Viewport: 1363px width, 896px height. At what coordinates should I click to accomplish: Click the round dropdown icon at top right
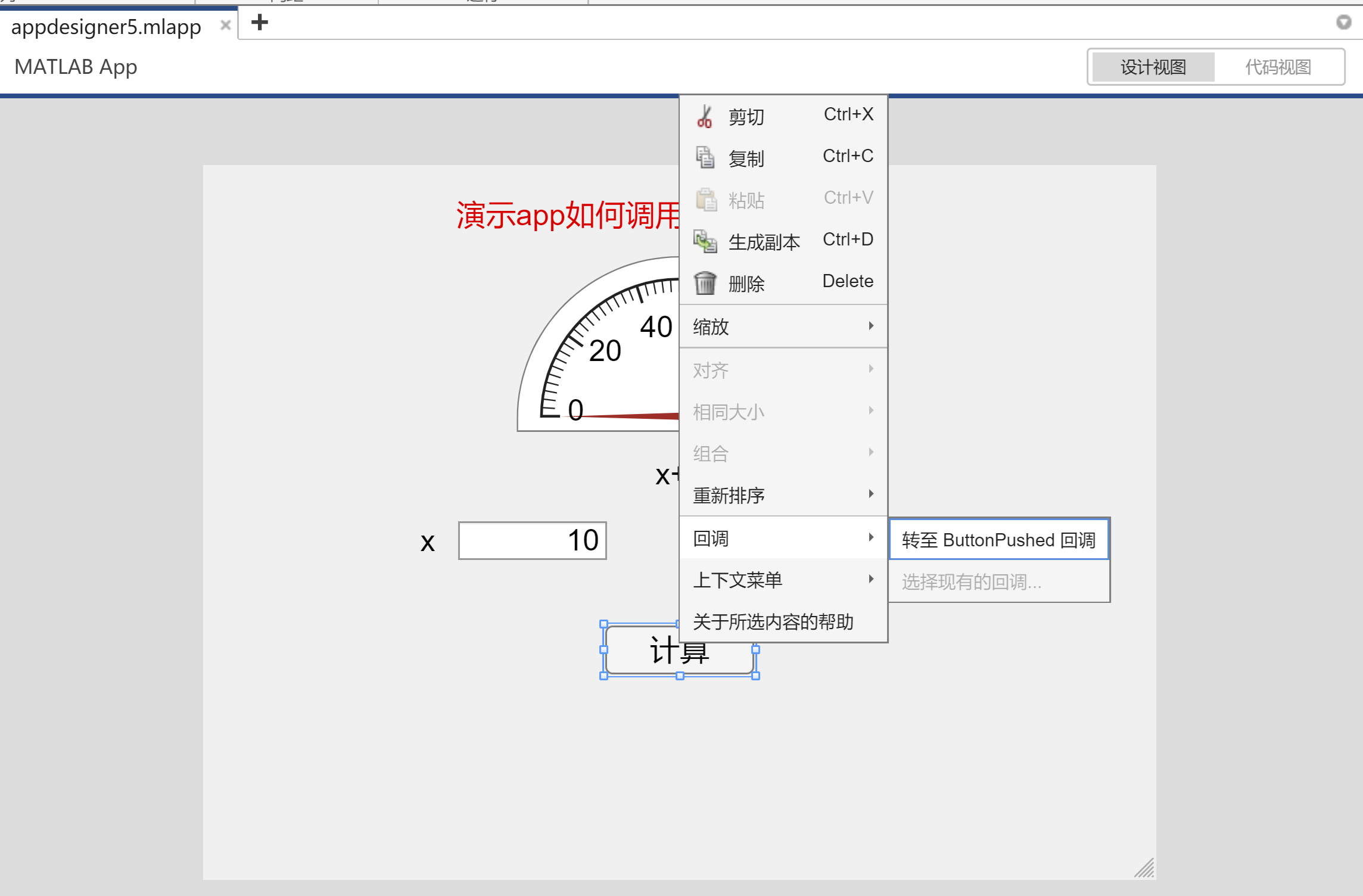(x=1343, y=22)
